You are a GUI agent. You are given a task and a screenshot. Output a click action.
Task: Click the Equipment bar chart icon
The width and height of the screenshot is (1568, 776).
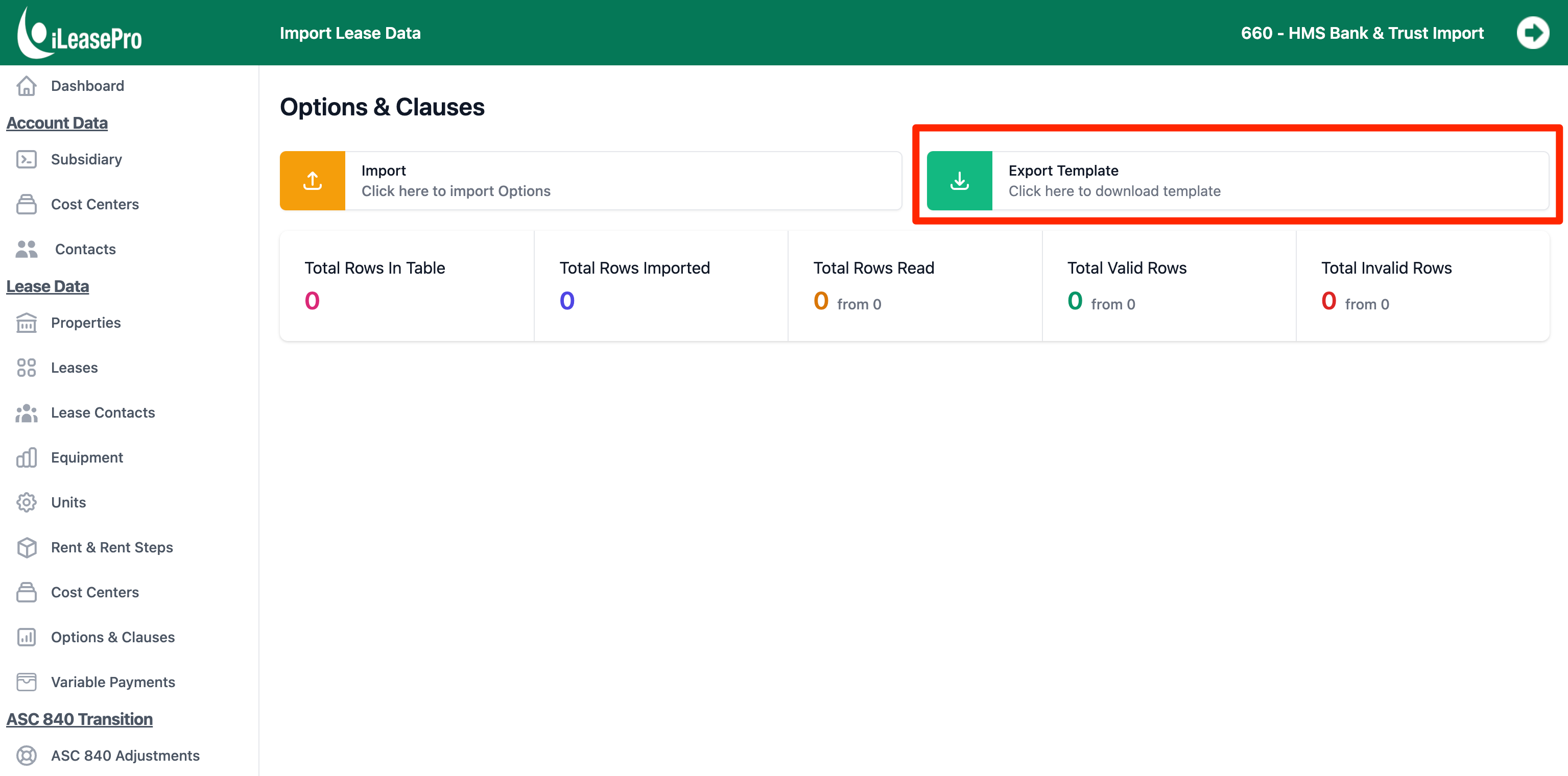tap(26, 458)
